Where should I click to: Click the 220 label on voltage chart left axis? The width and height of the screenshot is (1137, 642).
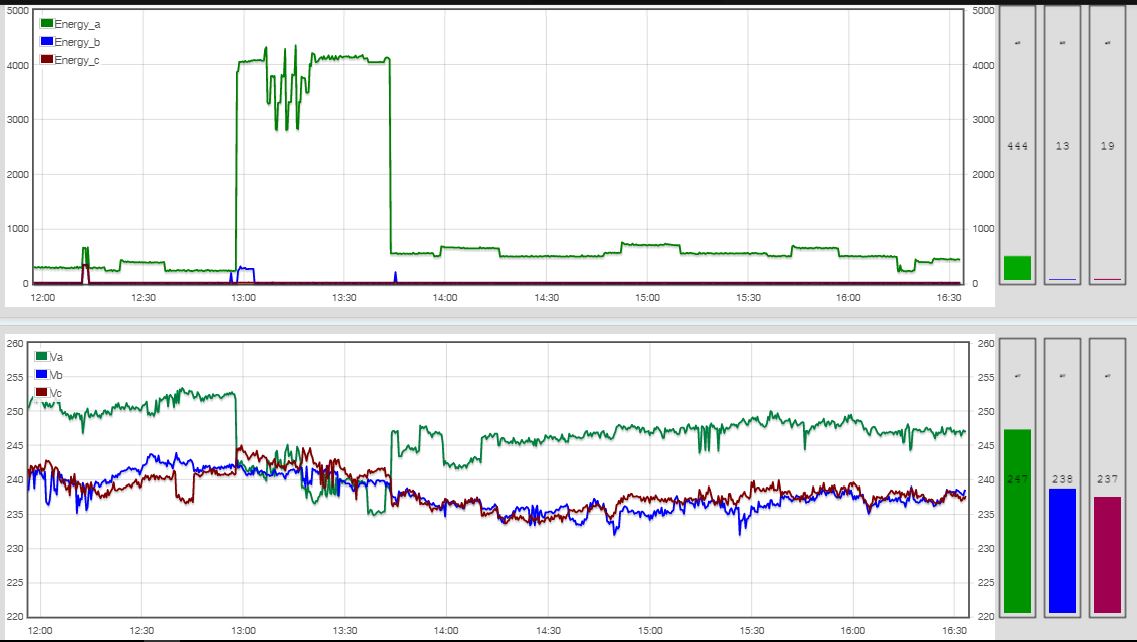click(15, 617)
